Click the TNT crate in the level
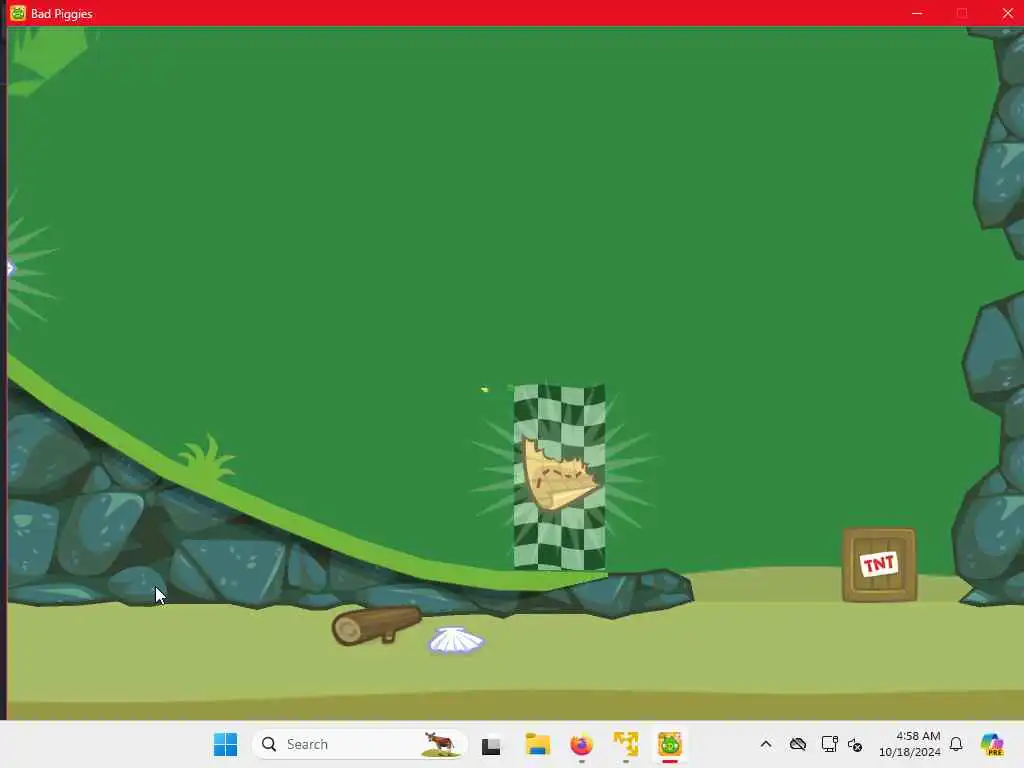1024x768 pixels. pos(879,565)
